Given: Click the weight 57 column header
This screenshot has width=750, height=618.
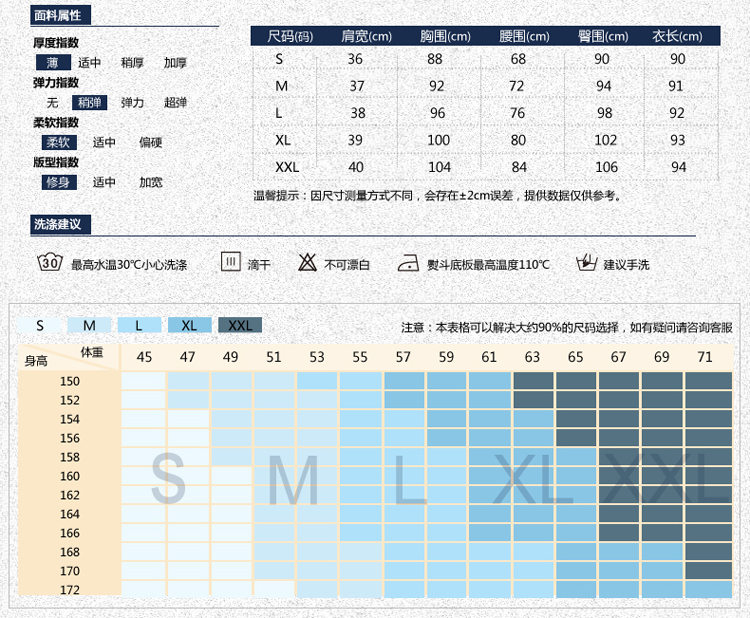Looking at the screenshot, I should click(403, 357).
